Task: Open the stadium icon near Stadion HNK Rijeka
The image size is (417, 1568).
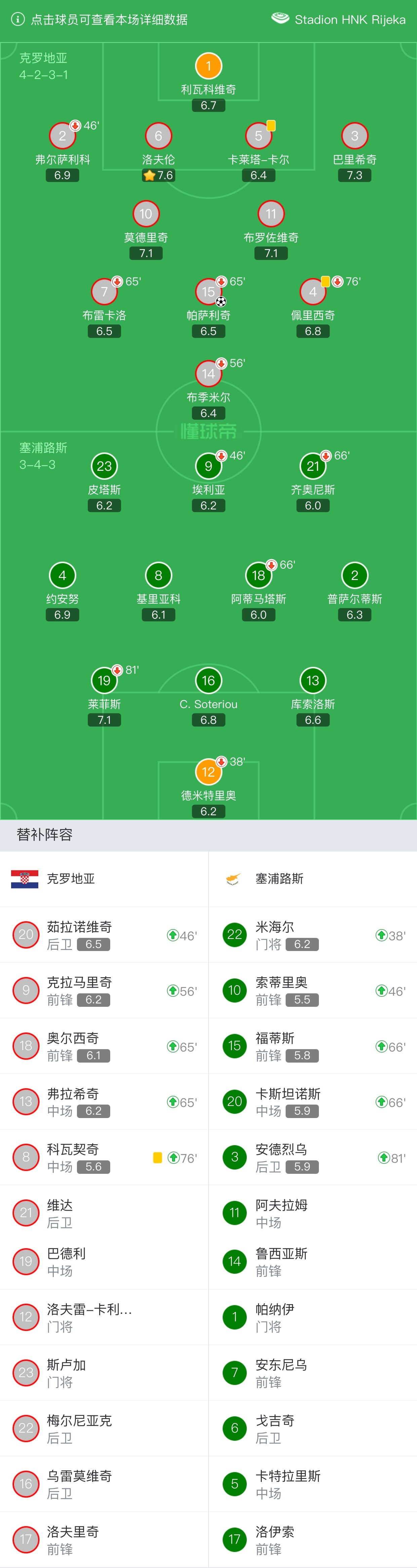Action: coord(280,19)
